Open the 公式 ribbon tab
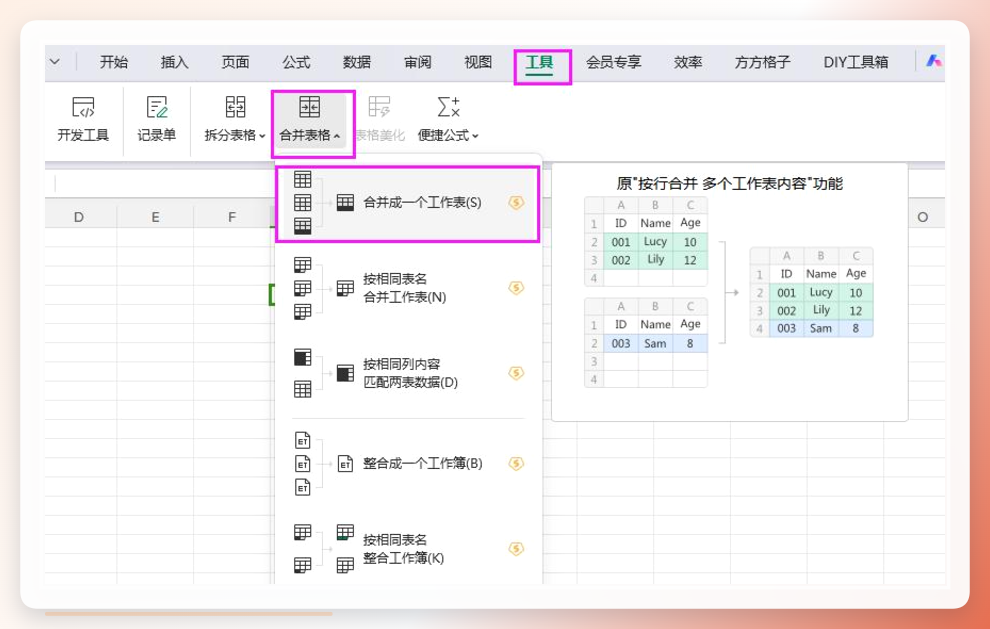The width and height of the screenshot is (990, 629). pos(296,62)
